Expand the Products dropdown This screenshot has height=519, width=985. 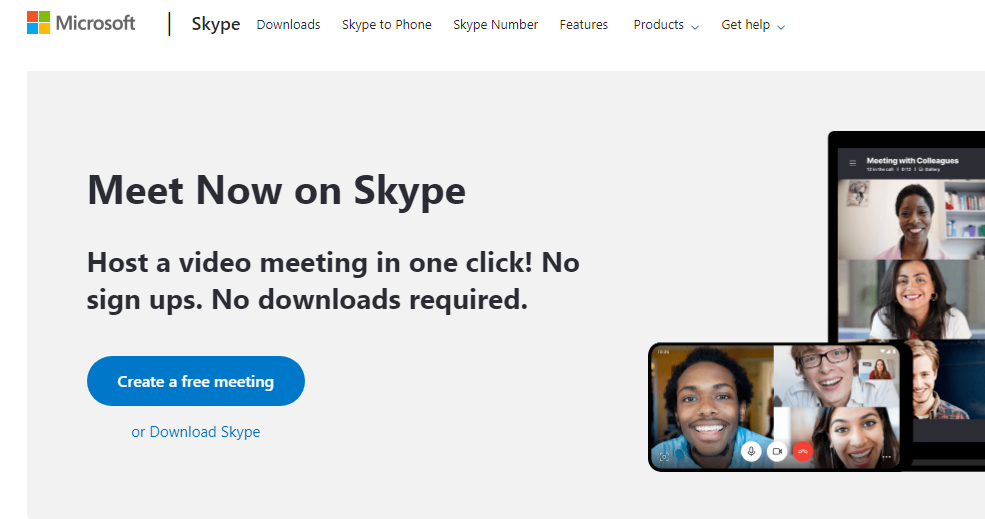pos(666,25)
